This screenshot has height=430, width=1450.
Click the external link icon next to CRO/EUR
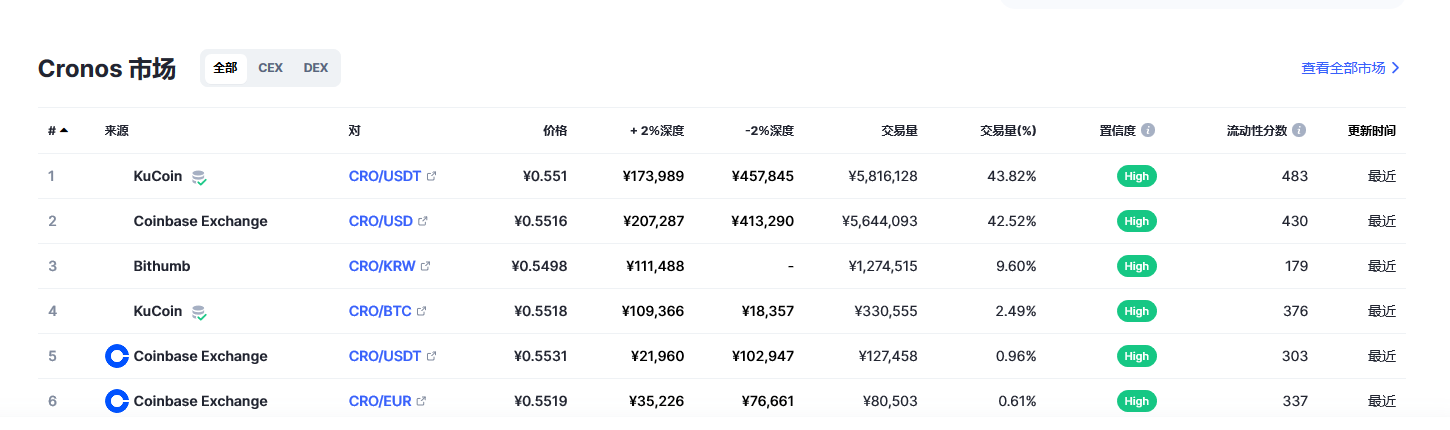point(421,401)
